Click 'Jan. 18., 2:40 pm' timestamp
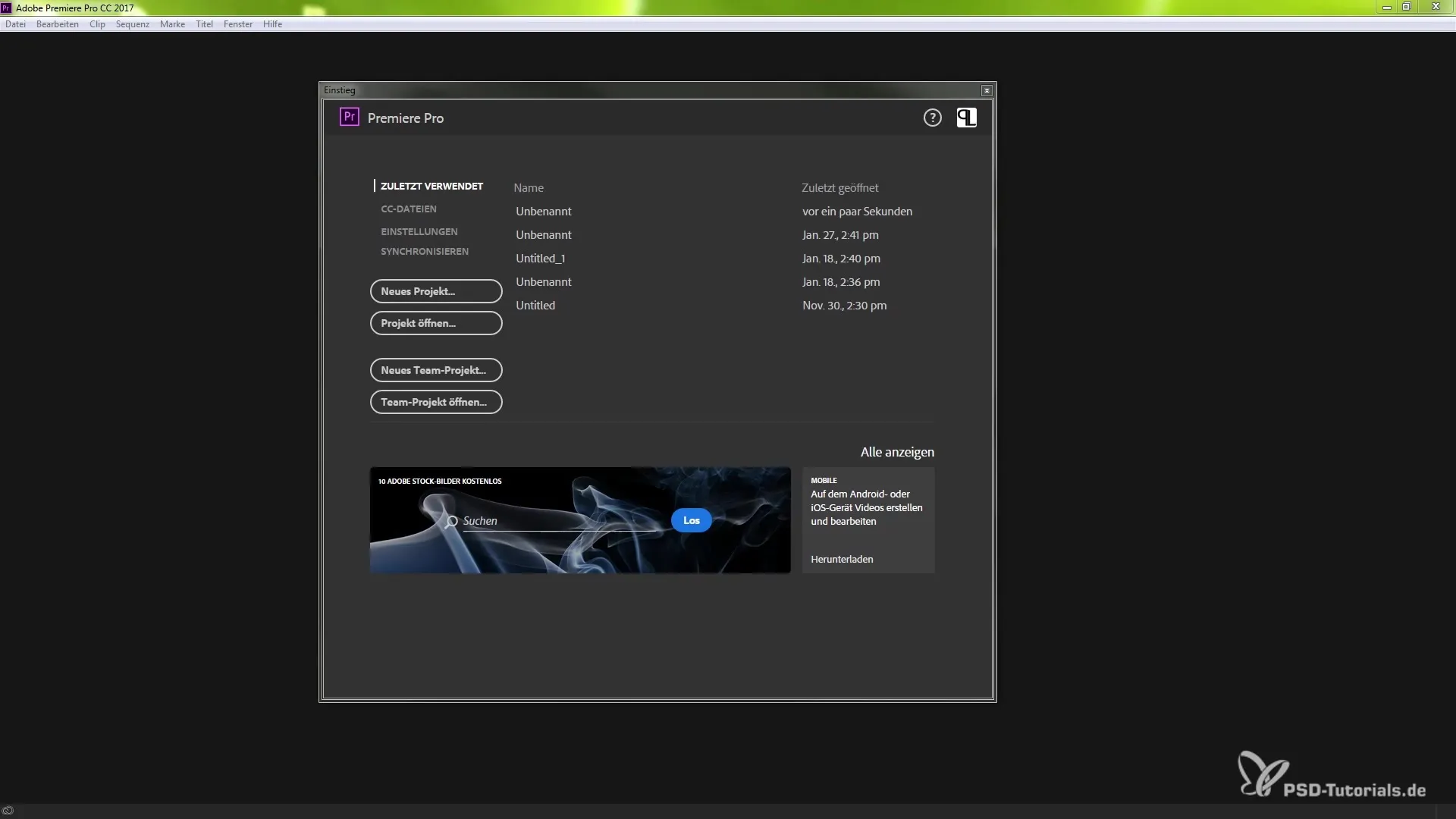This screenshot has width=1456, height=819. (841, 259)
